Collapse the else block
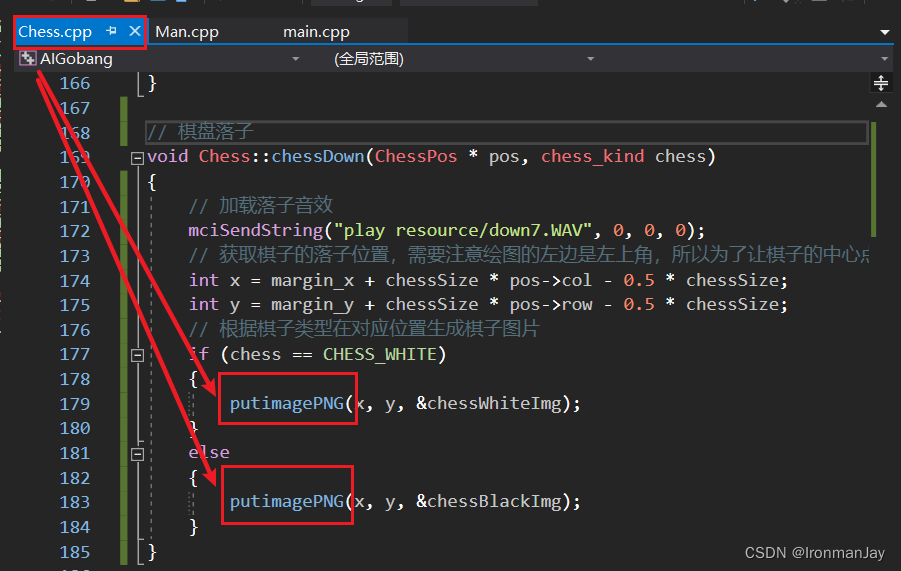The image size is (901, 571). tap(137, 454)
